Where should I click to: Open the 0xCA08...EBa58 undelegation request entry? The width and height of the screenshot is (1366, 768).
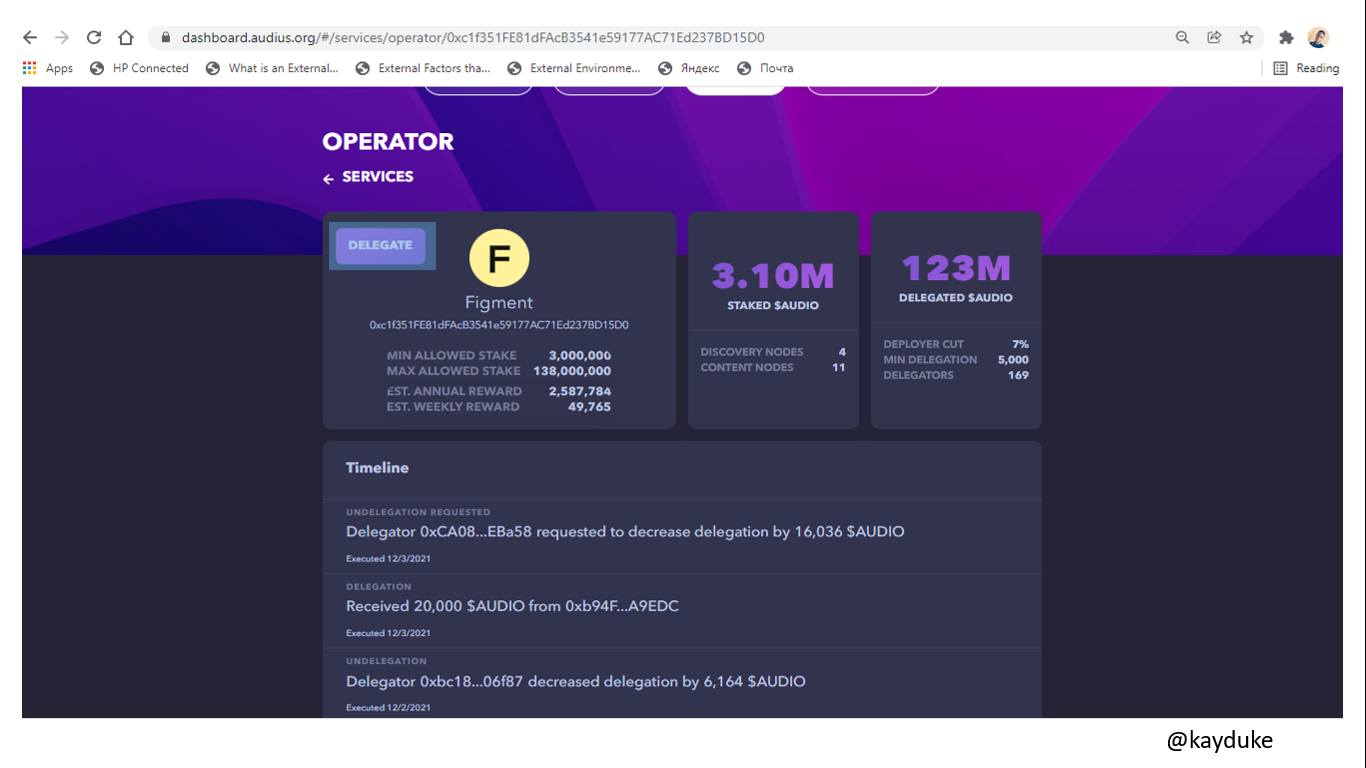682,536
